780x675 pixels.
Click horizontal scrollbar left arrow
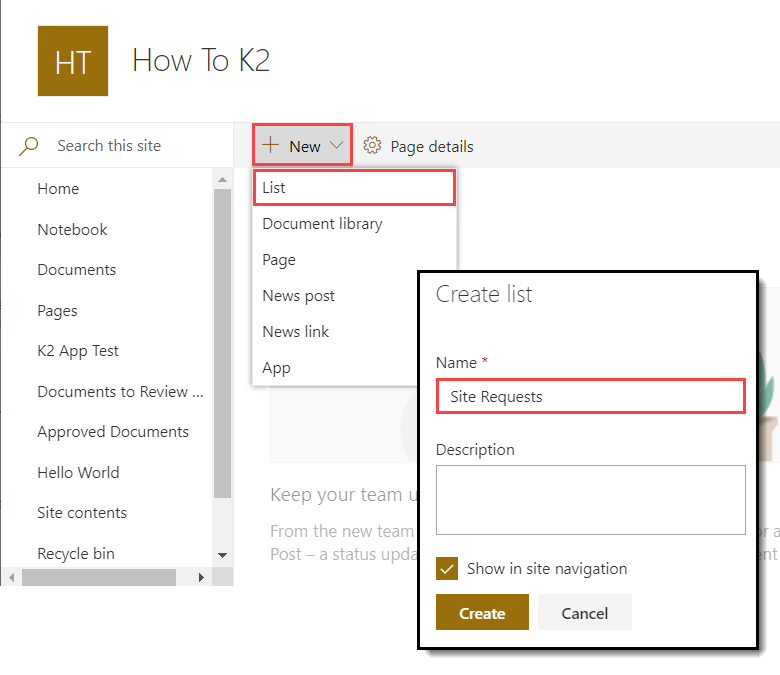12,578
